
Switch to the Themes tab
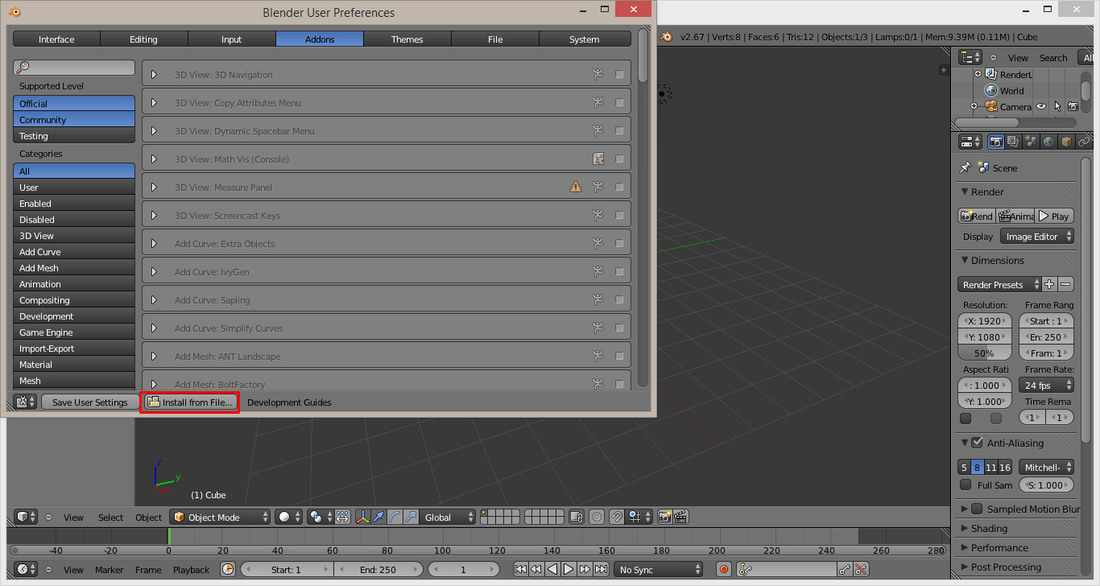click(x=407, y=39)
